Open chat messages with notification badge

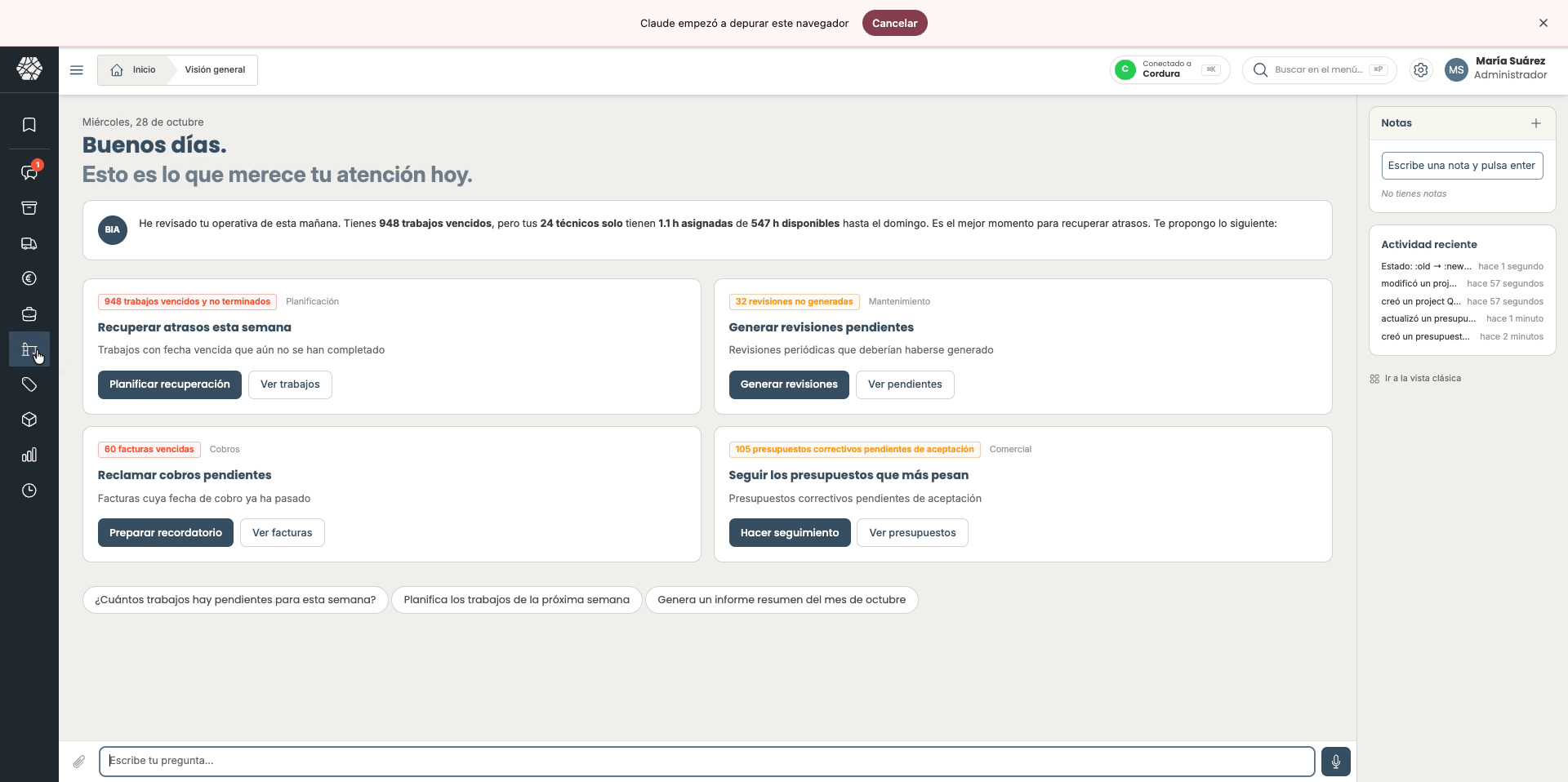pos(29,172)
